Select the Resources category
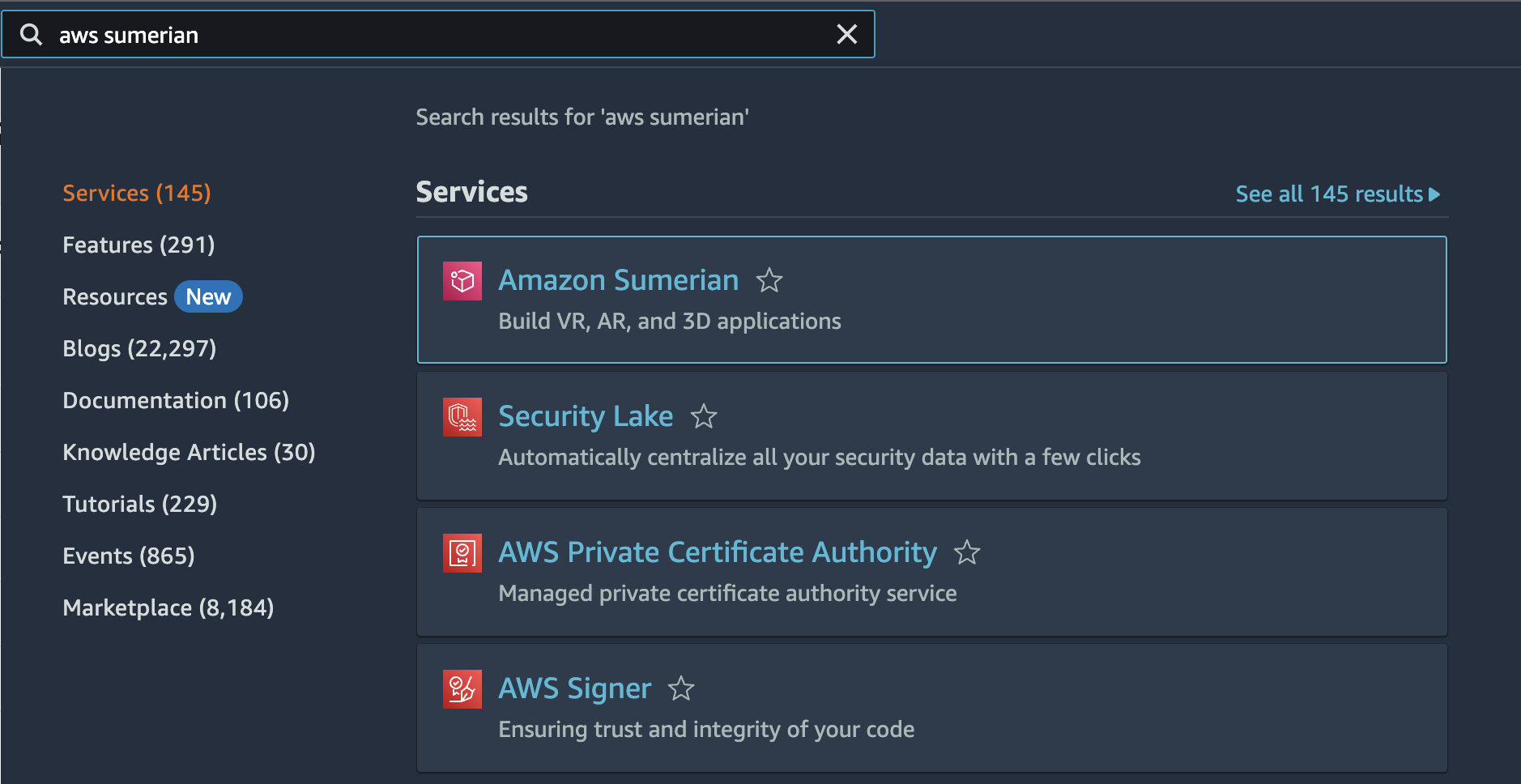 [x=115, y=296]
